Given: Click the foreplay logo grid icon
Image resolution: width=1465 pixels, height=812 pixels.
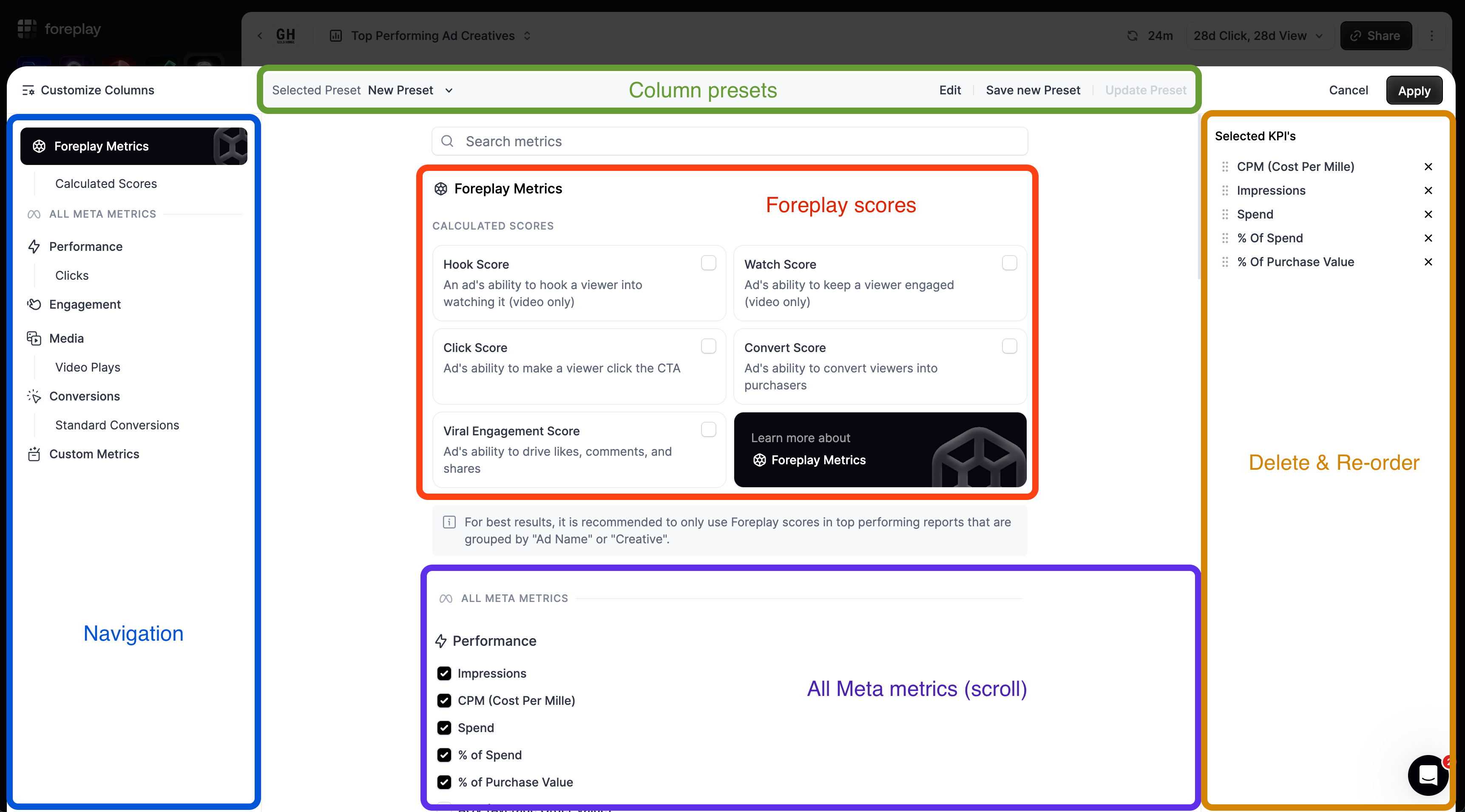Looking at the screenshot, I should pos(26,28).
